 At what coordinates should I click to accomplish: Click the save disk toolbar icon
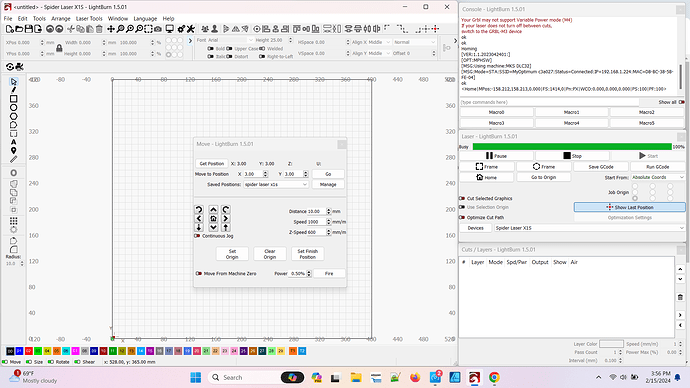tap(29, 29)
